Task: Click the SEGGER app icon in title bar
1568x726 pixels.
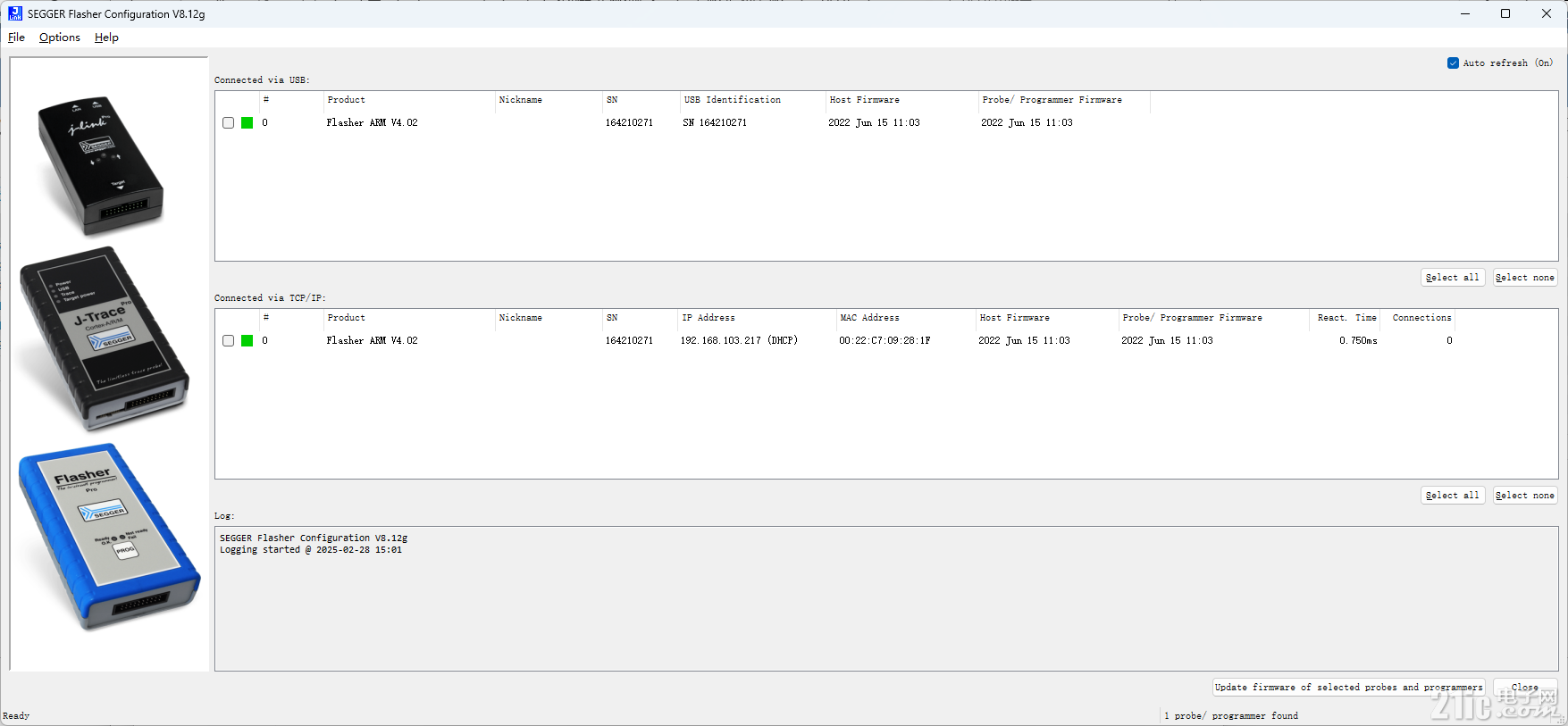Action: [x=15, y=13]
